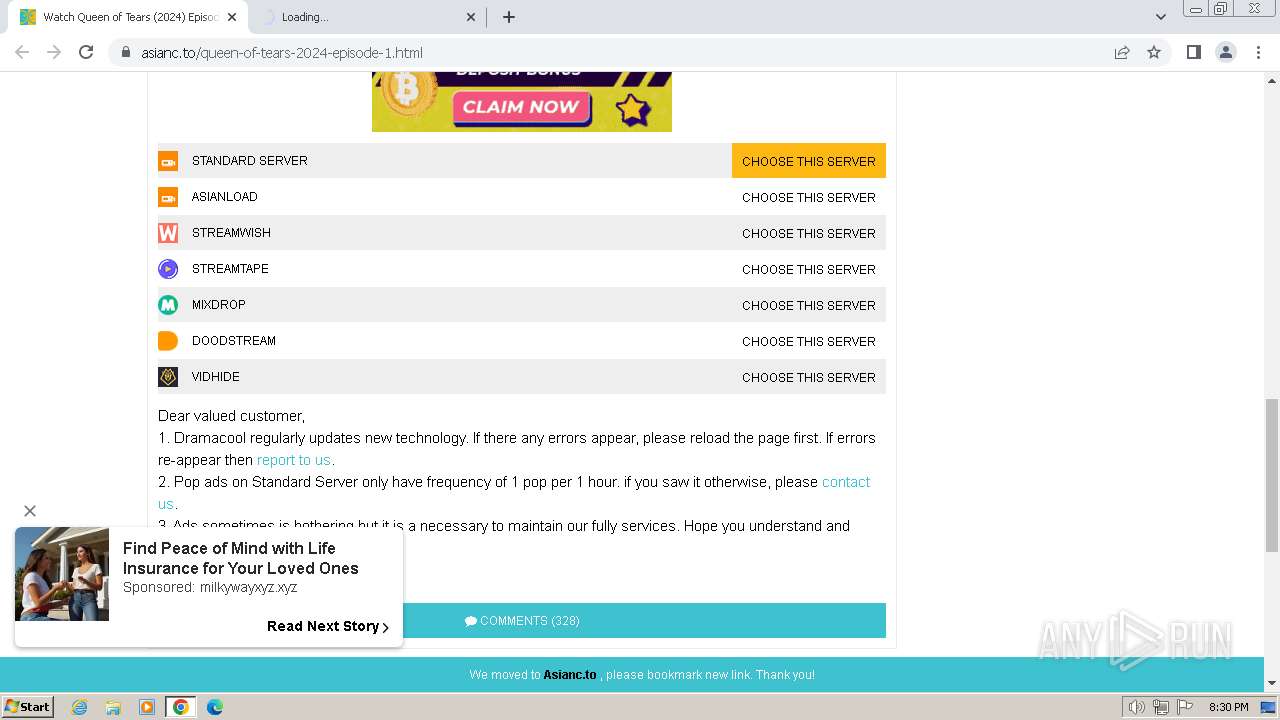Go back in browser history

tap(22, 52)
